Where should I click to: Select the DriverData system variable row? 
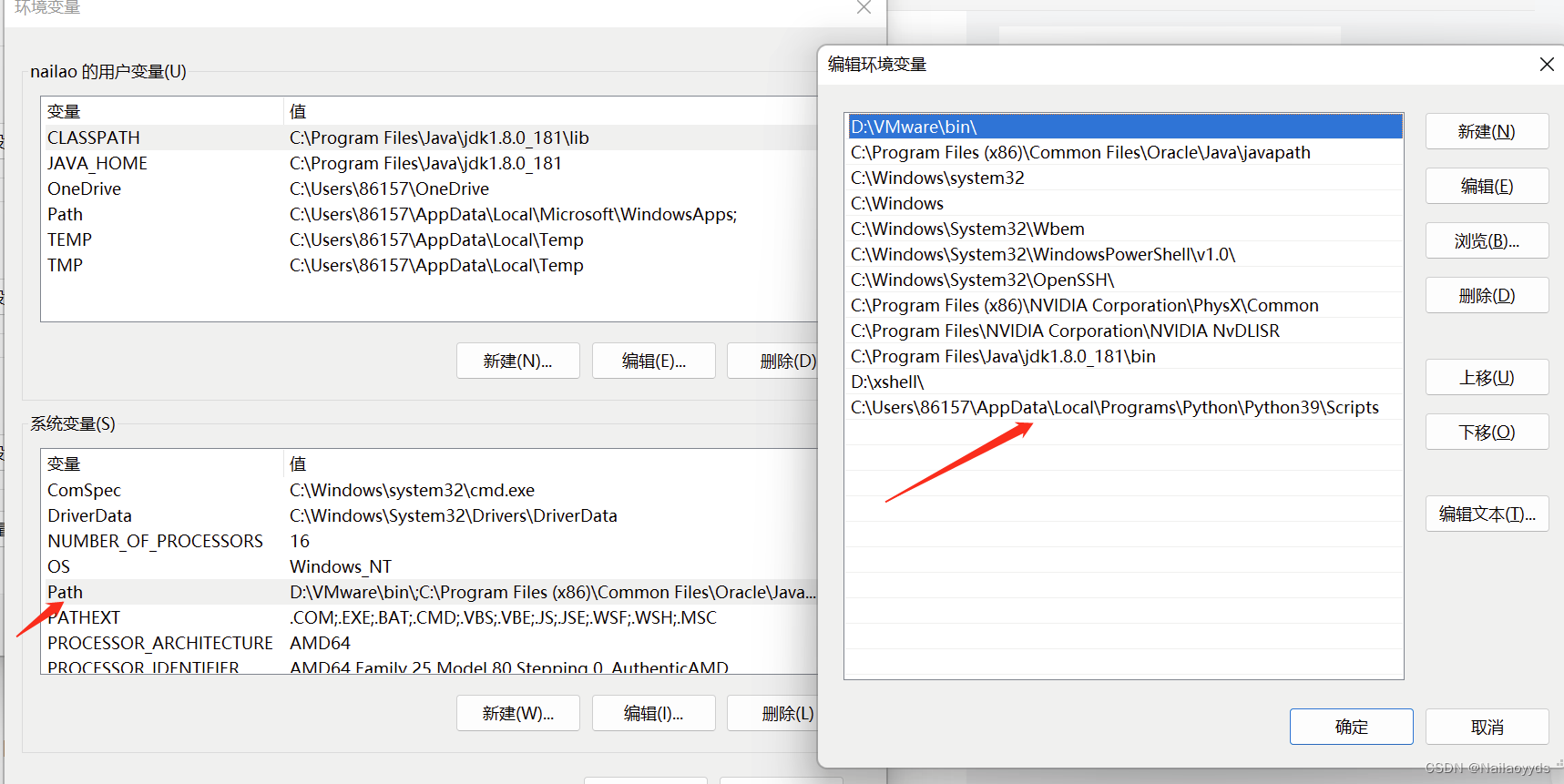[430, 515]
